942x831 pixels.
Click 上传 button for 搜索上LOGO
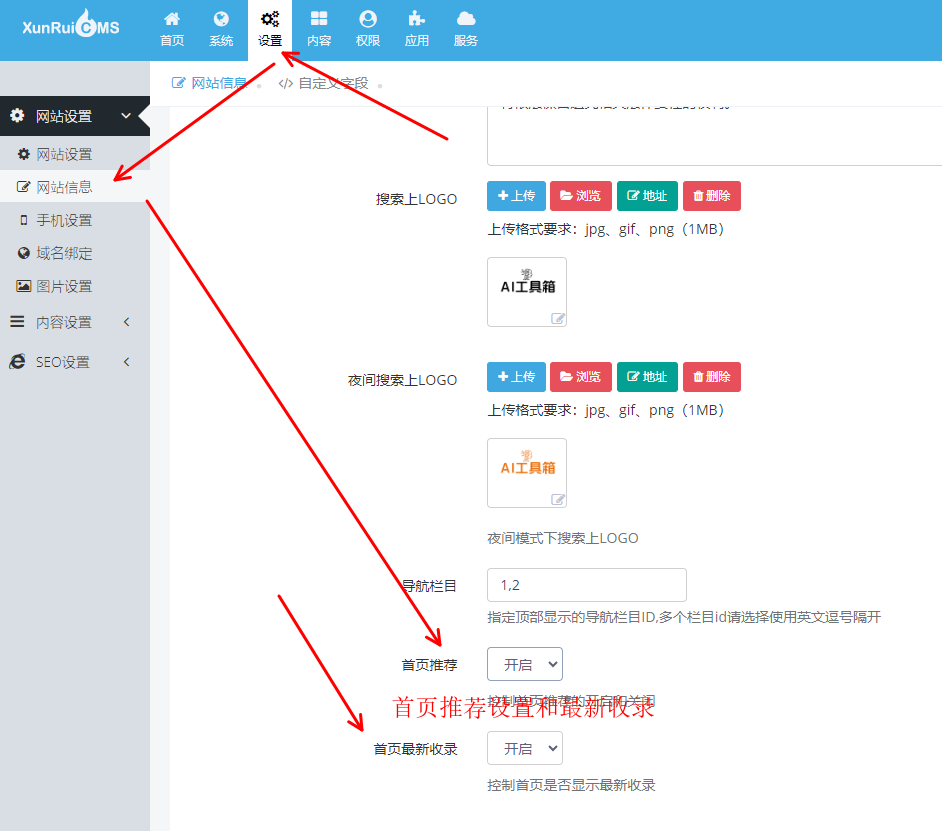click(516, 196)
